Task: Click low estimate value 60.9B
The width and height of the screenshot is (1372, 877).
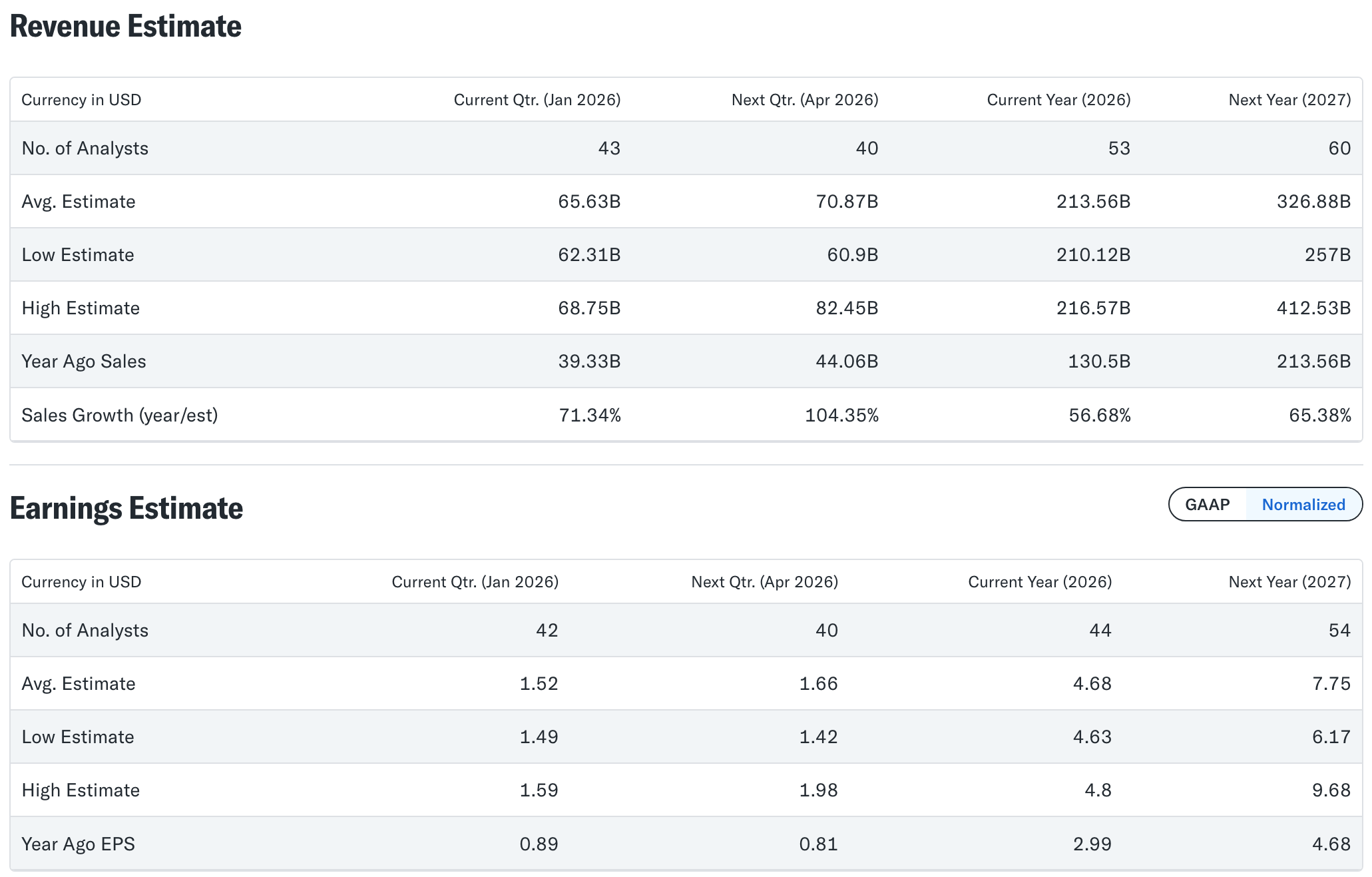Action: 852,254
